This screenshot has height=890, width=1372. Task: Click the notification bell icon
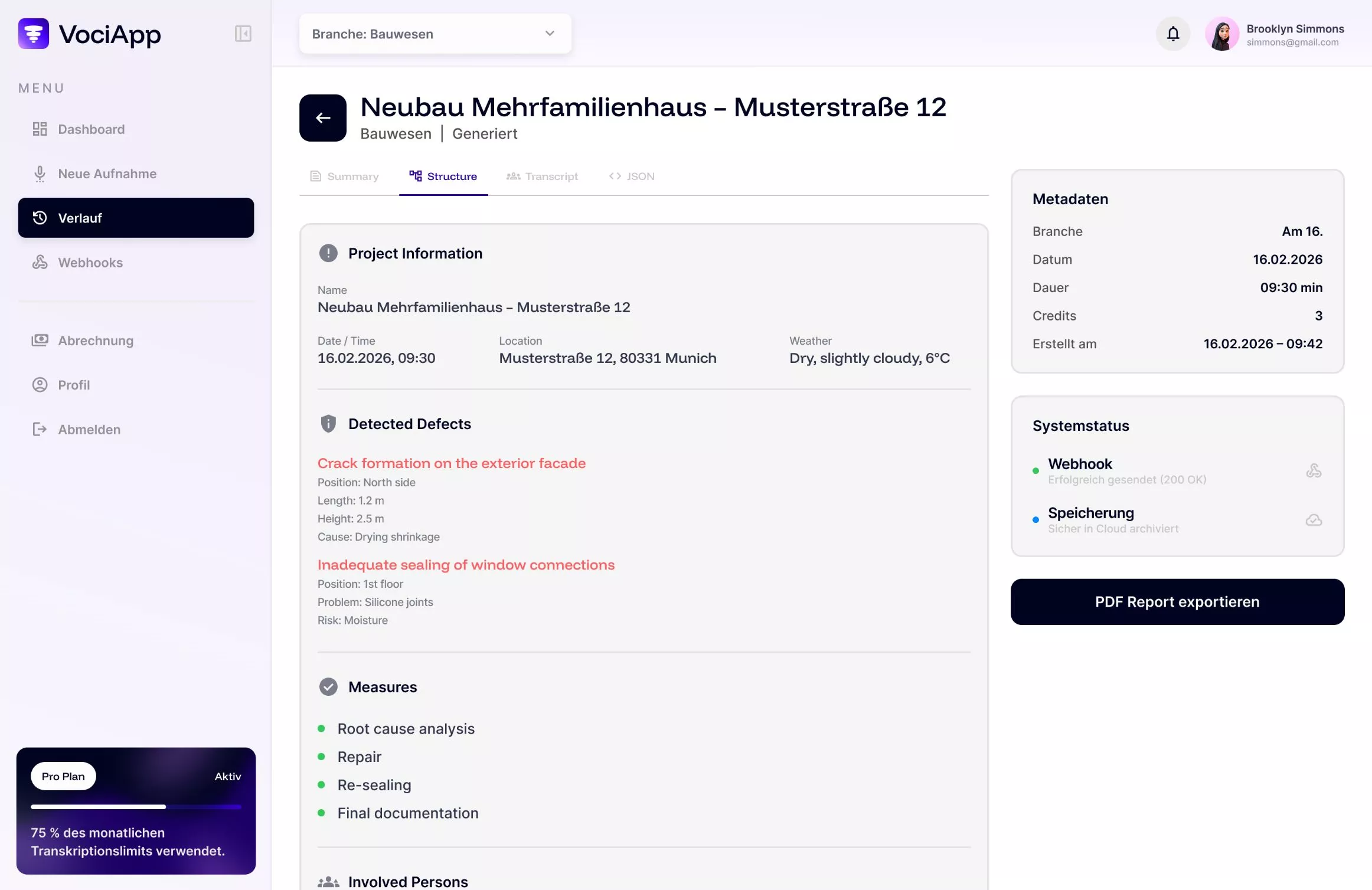point(1172,34)
